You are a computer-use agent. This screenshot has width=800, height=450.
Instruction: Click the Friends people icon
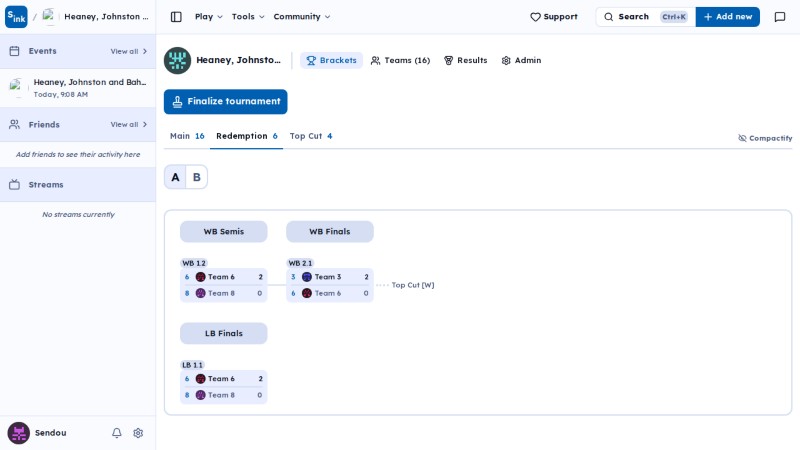[x=14, y=124]
